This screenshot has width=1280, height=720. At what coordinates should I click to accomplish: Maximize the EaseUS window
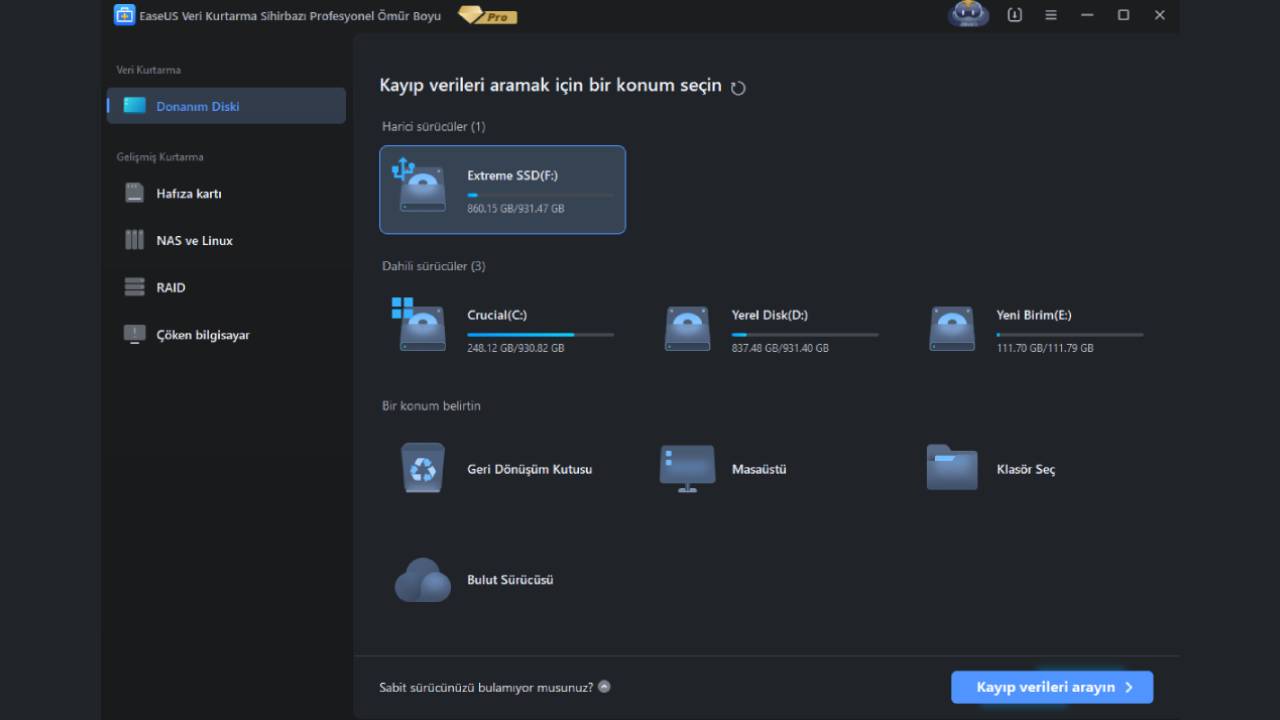(1123, 15)
